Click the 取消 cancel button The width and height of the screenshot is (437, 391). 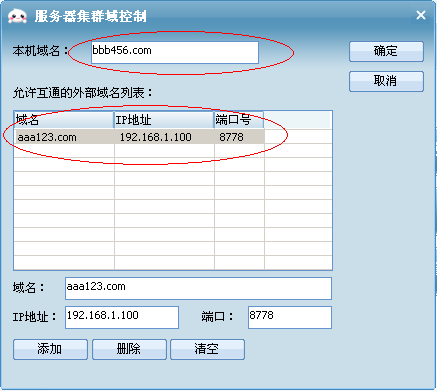click(386, 81)
